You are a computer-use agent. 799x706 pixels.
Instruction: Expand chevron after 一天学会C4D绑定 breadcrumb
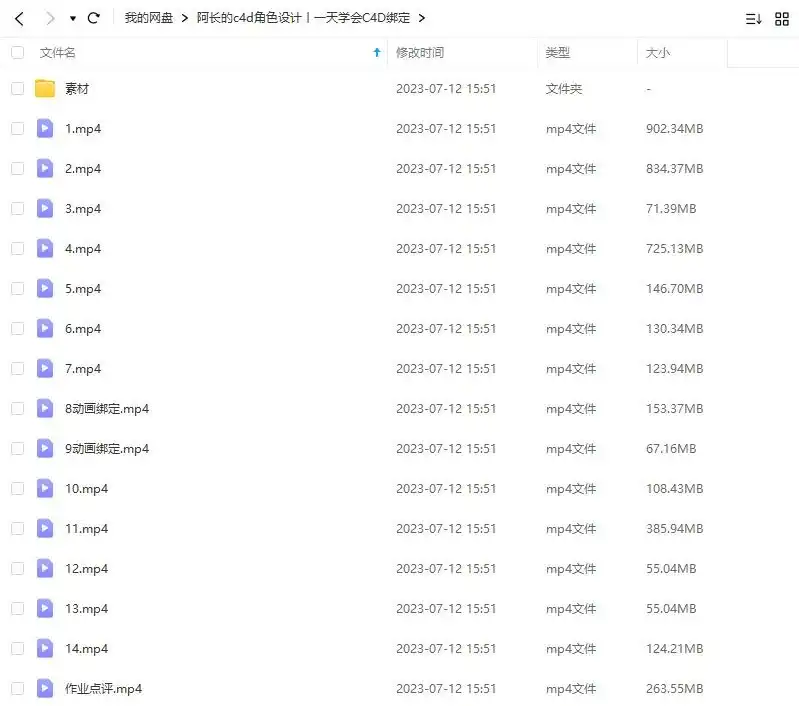click(x=421, y=18)
